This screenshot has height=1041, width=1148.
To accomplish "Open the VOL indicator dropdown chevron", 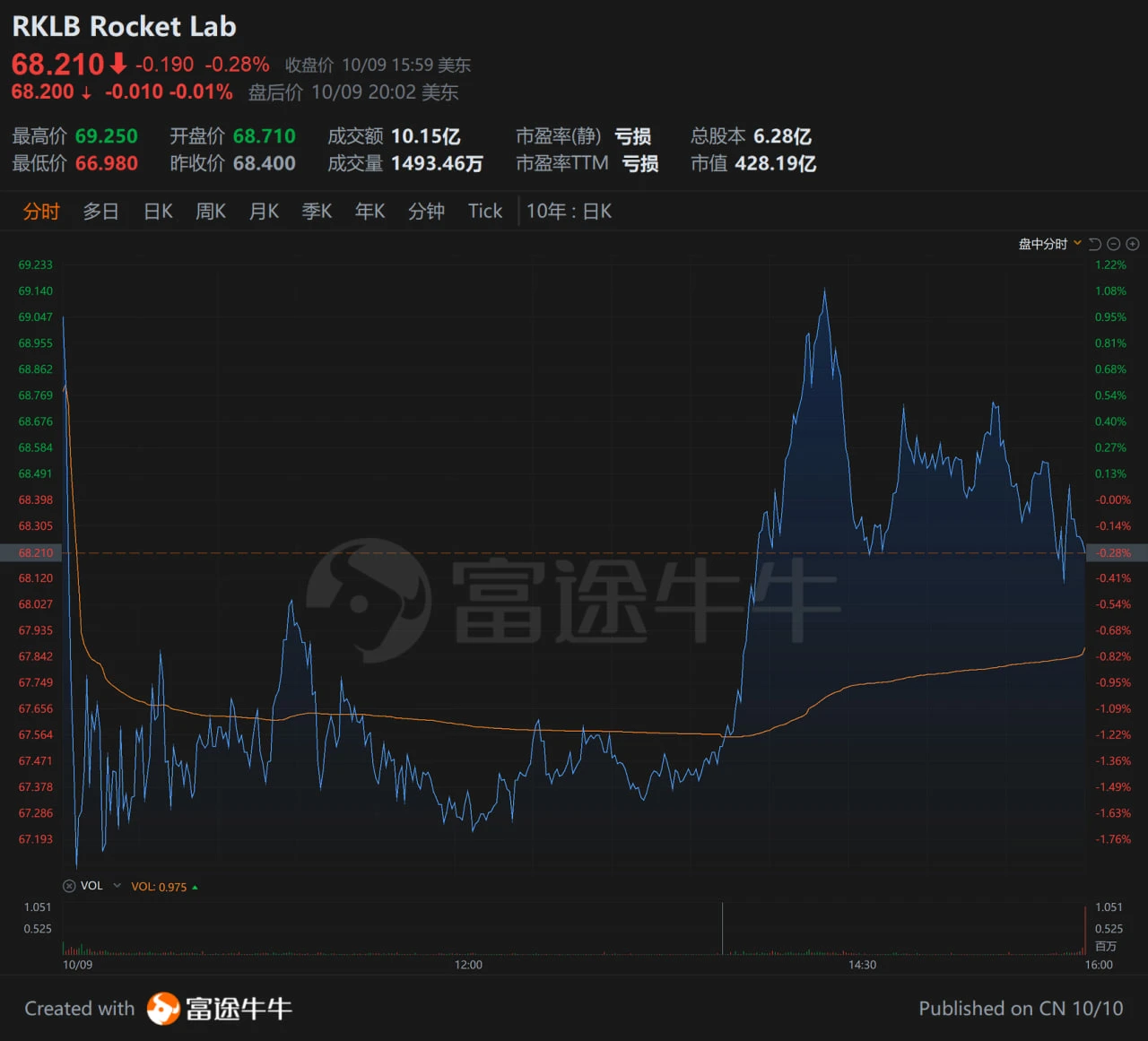I will pos(117,886).
